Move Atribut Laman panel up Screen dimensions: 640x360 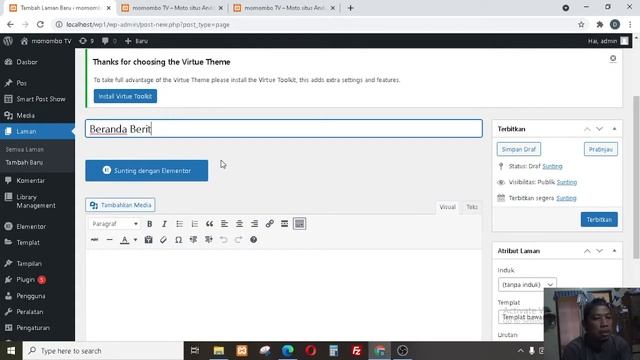pos(587,251)
